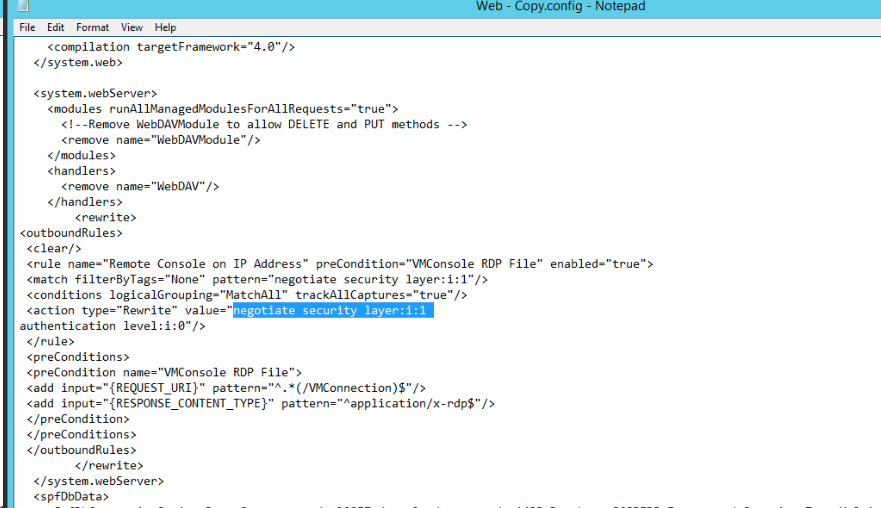The width and height of the screenshot is (881, 508).
Task: Click the highlighted "negotiate security layer:i:1" text
Action: tap(332, 311)
